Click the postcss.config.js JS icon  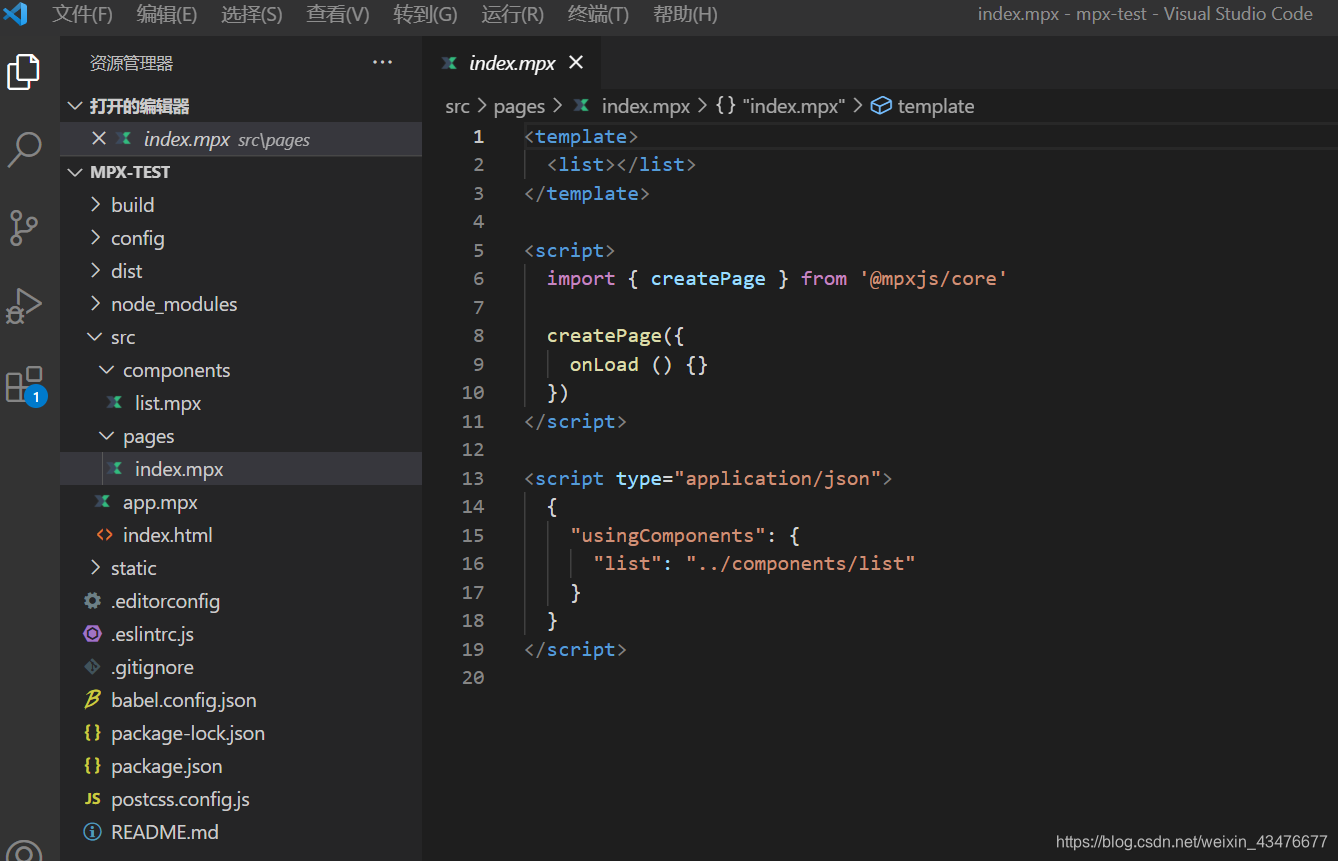click(x=92, y=799)
